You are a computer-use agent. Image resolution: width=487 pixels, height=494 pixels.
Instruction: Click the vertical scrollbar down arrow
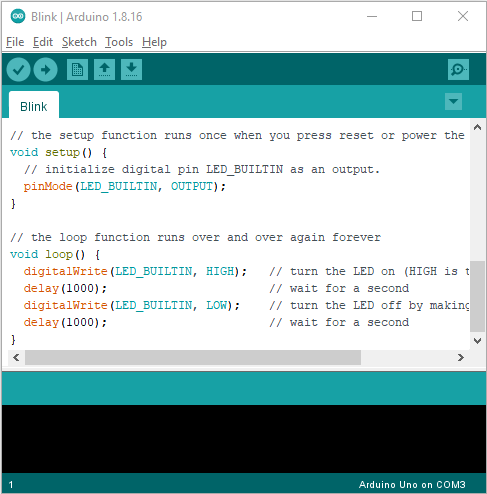click(x=477, y=341)
